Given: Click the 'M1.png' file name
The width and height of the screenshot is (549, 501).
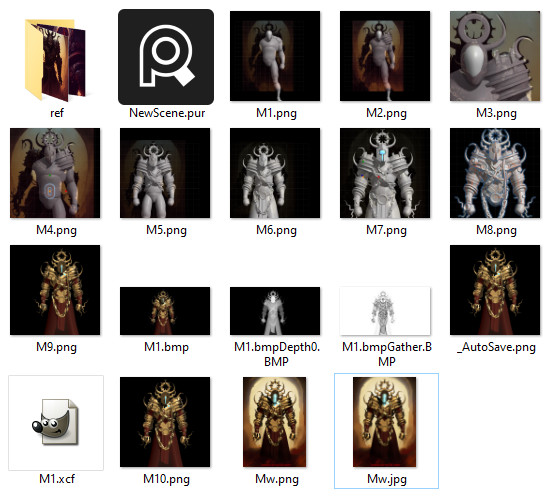Looking at the screenshot, I should [x=276, y=113].
